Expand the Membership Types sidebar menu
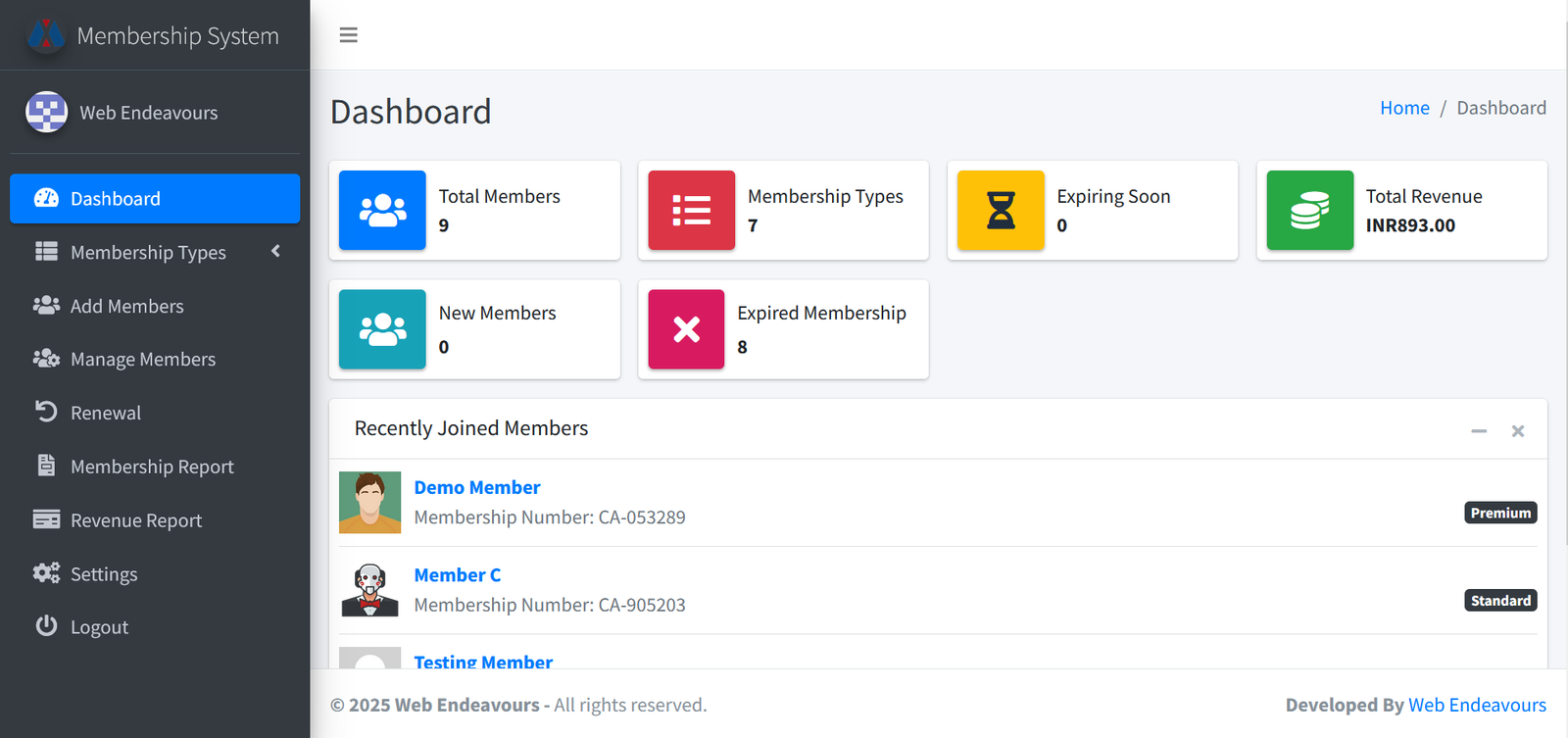This screenshot has height=738, width=1568. click(x=148, y=252)
